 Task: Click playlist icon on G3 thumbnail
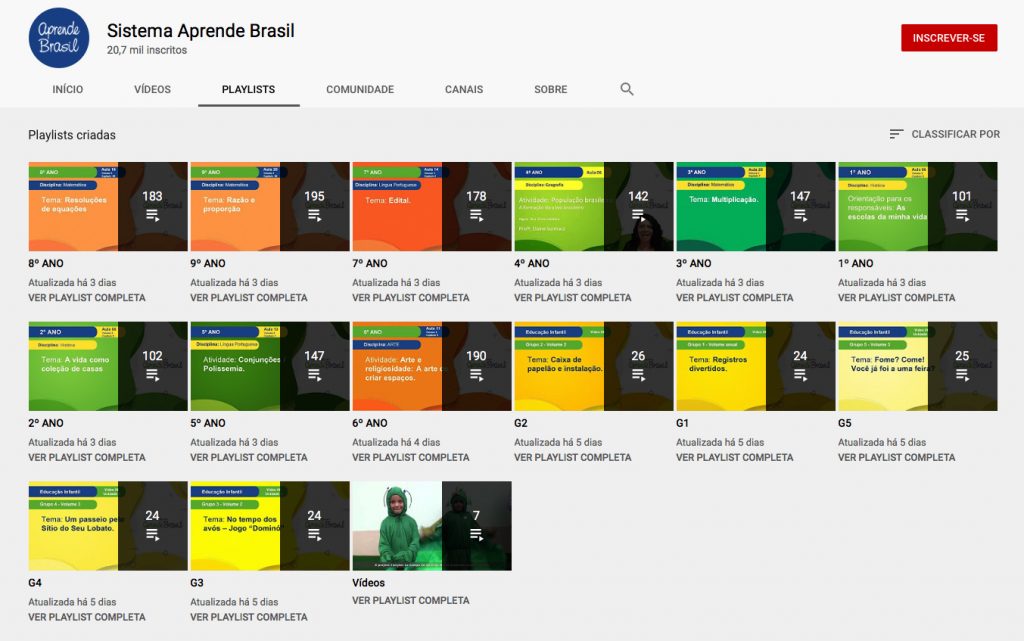click(x=314, y=534)
